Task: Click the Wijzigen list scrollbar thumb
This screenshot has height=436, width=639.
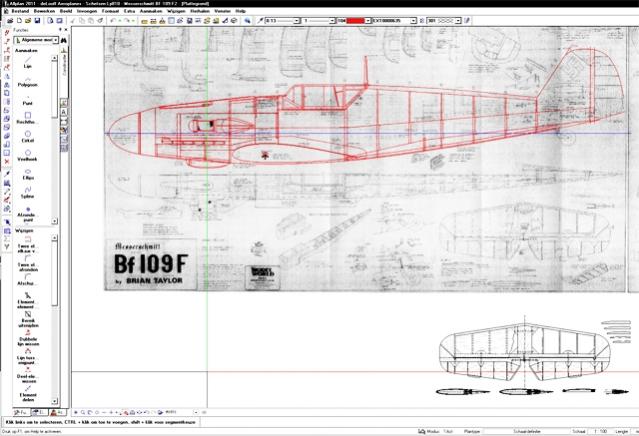Action: 55,273
